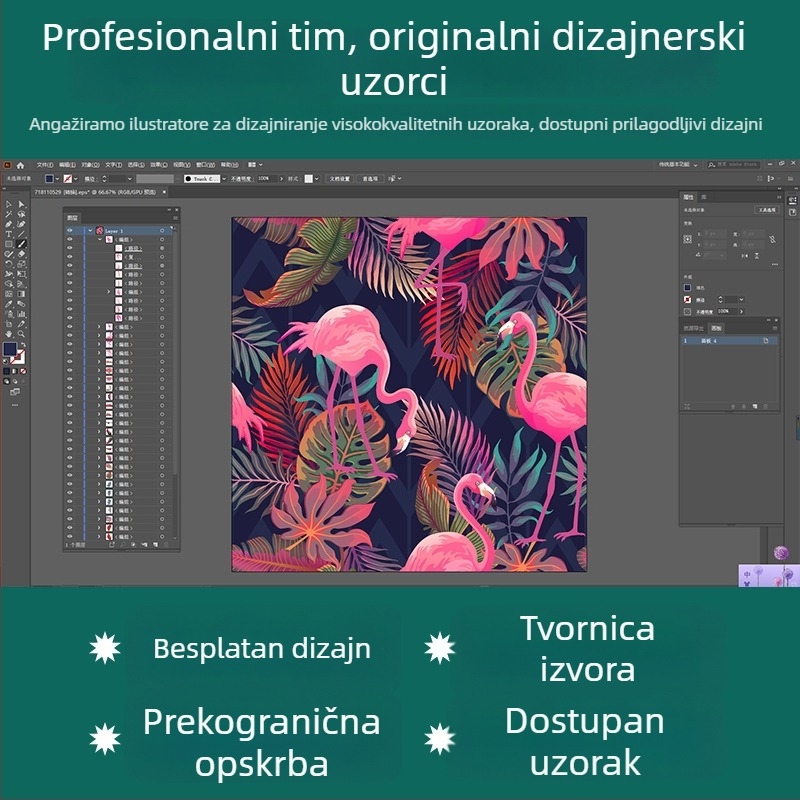Select the Hand tool
Screen dimensions: 800x800
click(8, 334)
